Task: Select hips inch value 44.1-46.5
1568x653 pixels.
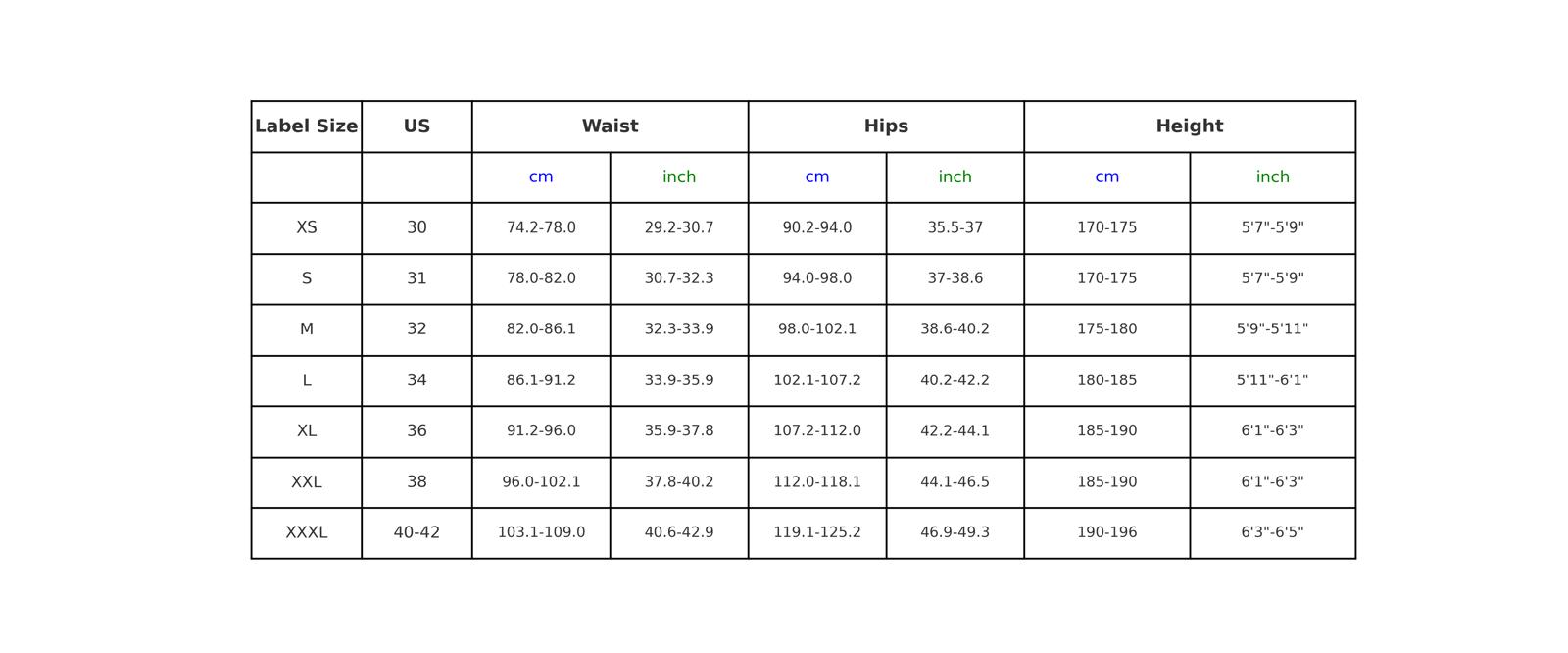Action: click(x=955, y=482)
